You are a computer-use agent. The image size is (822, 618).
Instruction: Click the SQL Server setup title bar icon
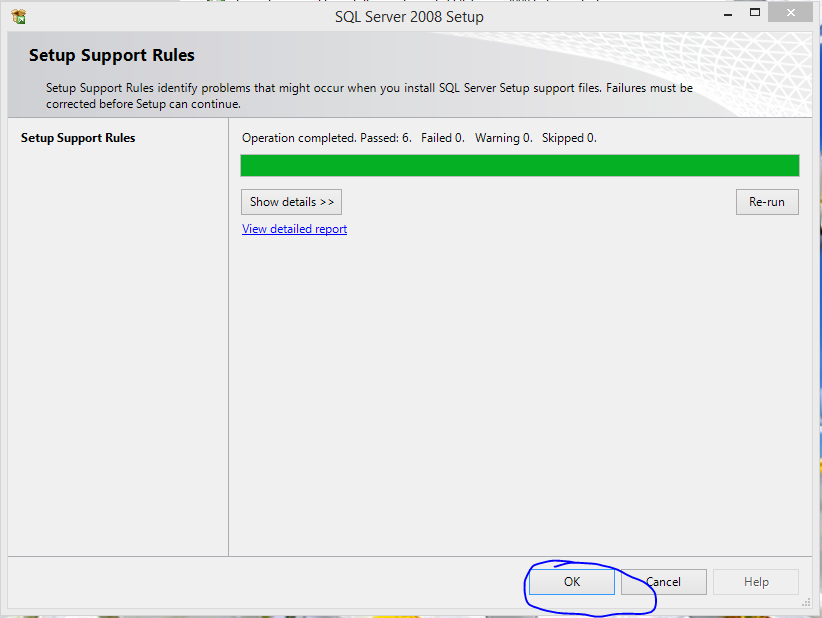[x=19, y=17]
